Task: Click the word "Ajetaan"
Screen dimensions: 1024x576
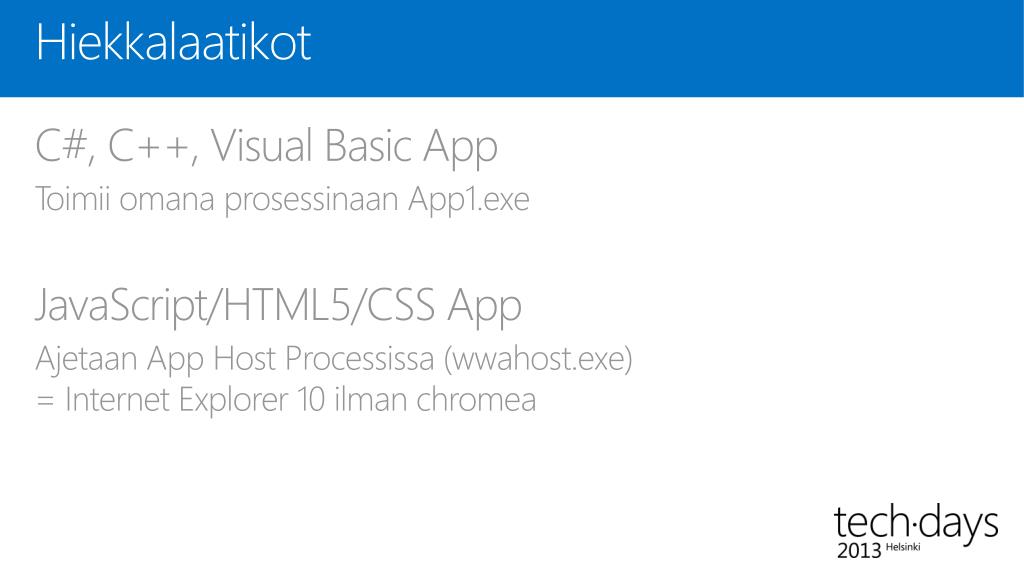Action: tap(86, 360)
